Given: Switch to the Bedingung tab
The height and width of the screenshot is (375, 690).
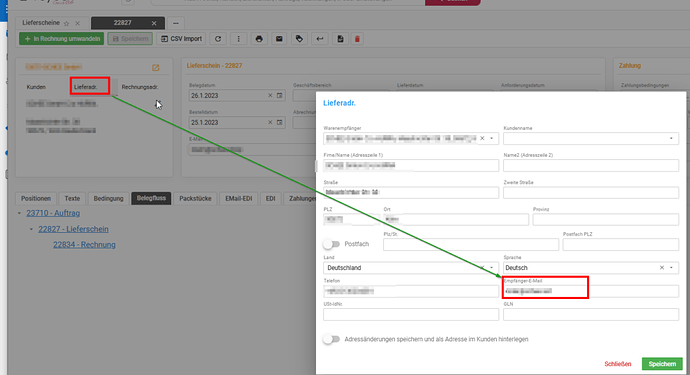Looking at the screenshot, I should click(108, 199).
